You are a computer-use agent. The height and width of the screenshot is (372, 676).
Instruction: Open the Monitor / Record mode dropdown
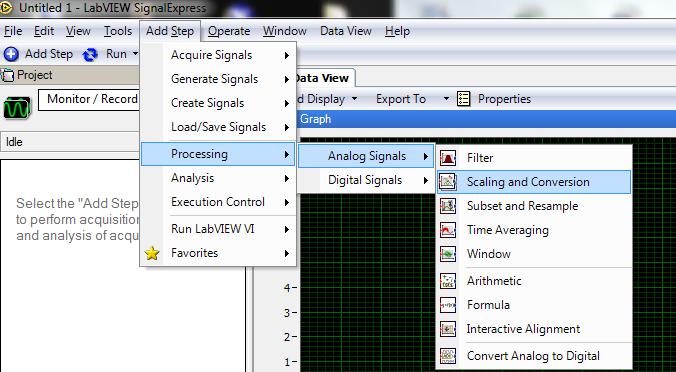(88, 100)
